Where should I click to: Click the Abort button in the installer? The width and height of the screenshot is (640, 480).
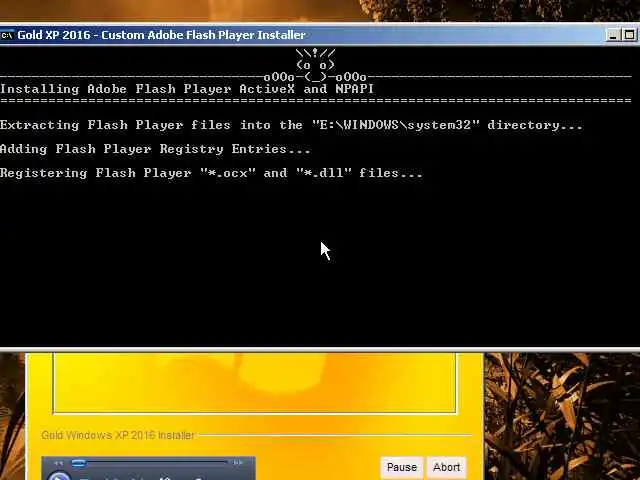click(x=446, y=467)
